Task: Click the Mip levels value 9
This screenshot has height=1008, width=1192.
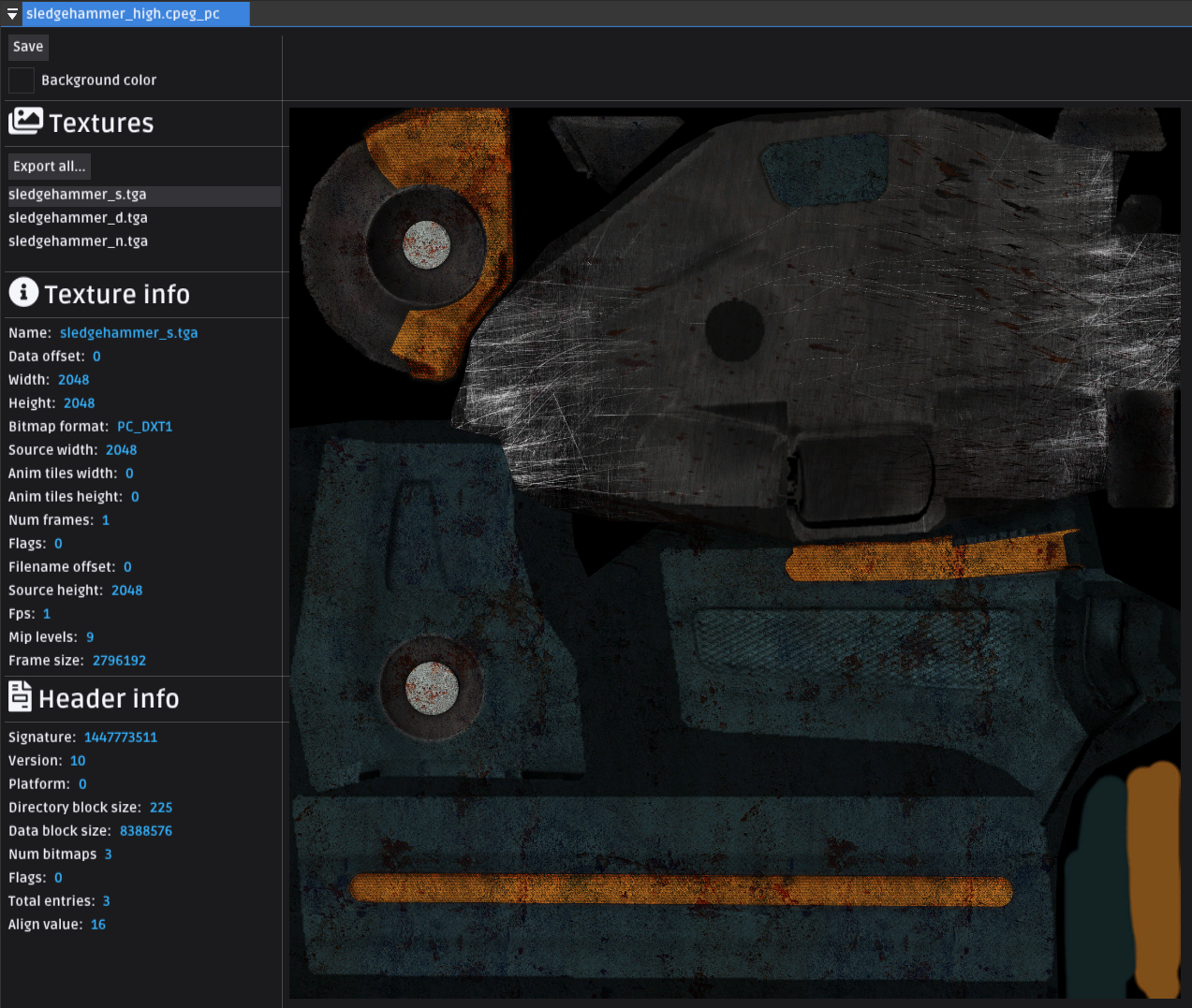Action: tap(90, 637)
